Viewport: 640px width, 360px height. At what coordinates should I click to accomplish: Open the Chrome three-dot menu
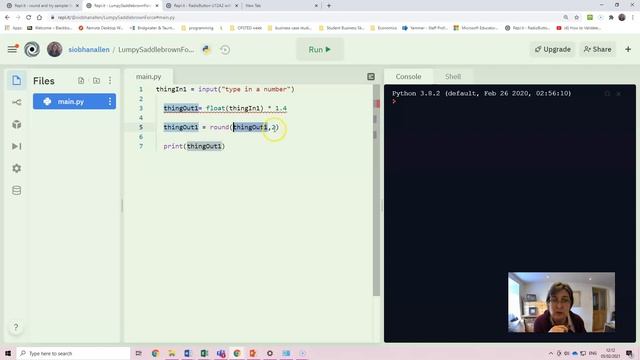(633, 17)
